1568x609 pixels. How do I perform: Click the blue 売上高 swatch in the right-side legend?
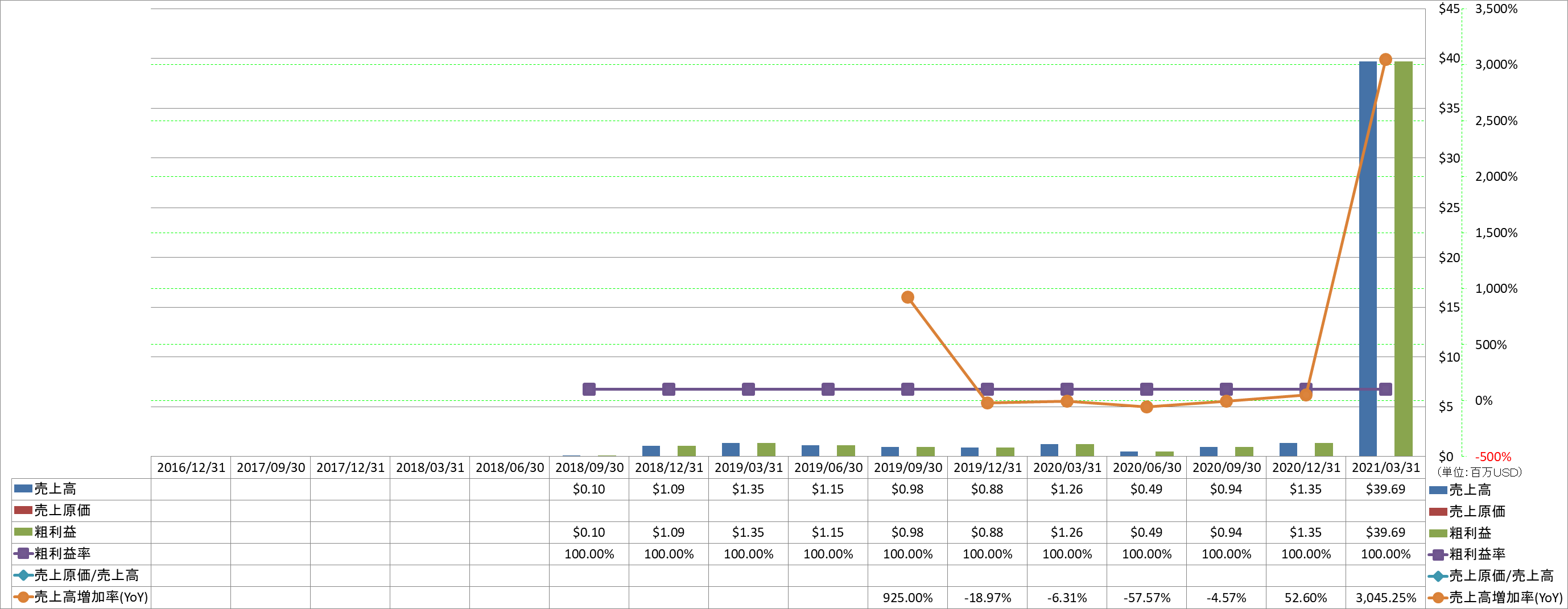click(x=1438, y=490)
